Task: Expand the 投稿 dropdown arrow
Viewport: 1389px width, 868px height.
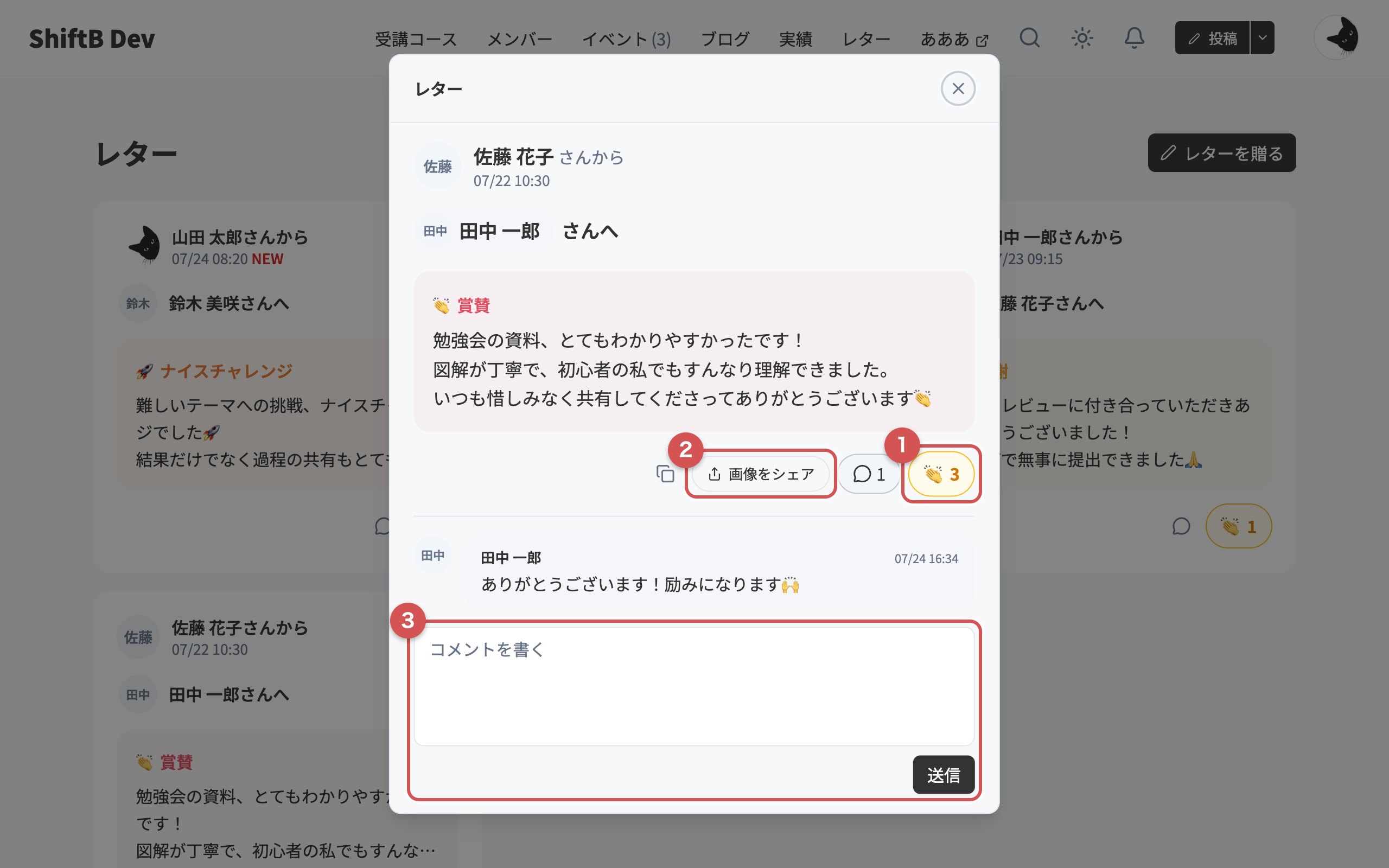Action: (1262, 38)
